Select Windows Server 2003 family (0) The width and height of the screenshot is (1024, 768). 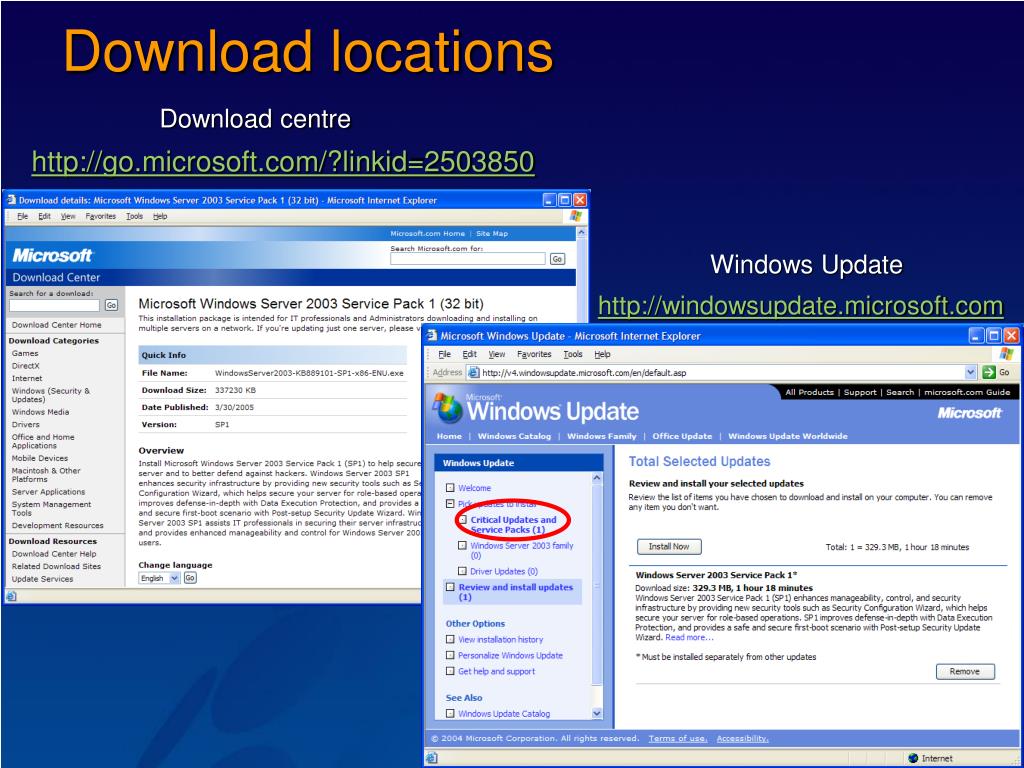click(x=522, y=550)
